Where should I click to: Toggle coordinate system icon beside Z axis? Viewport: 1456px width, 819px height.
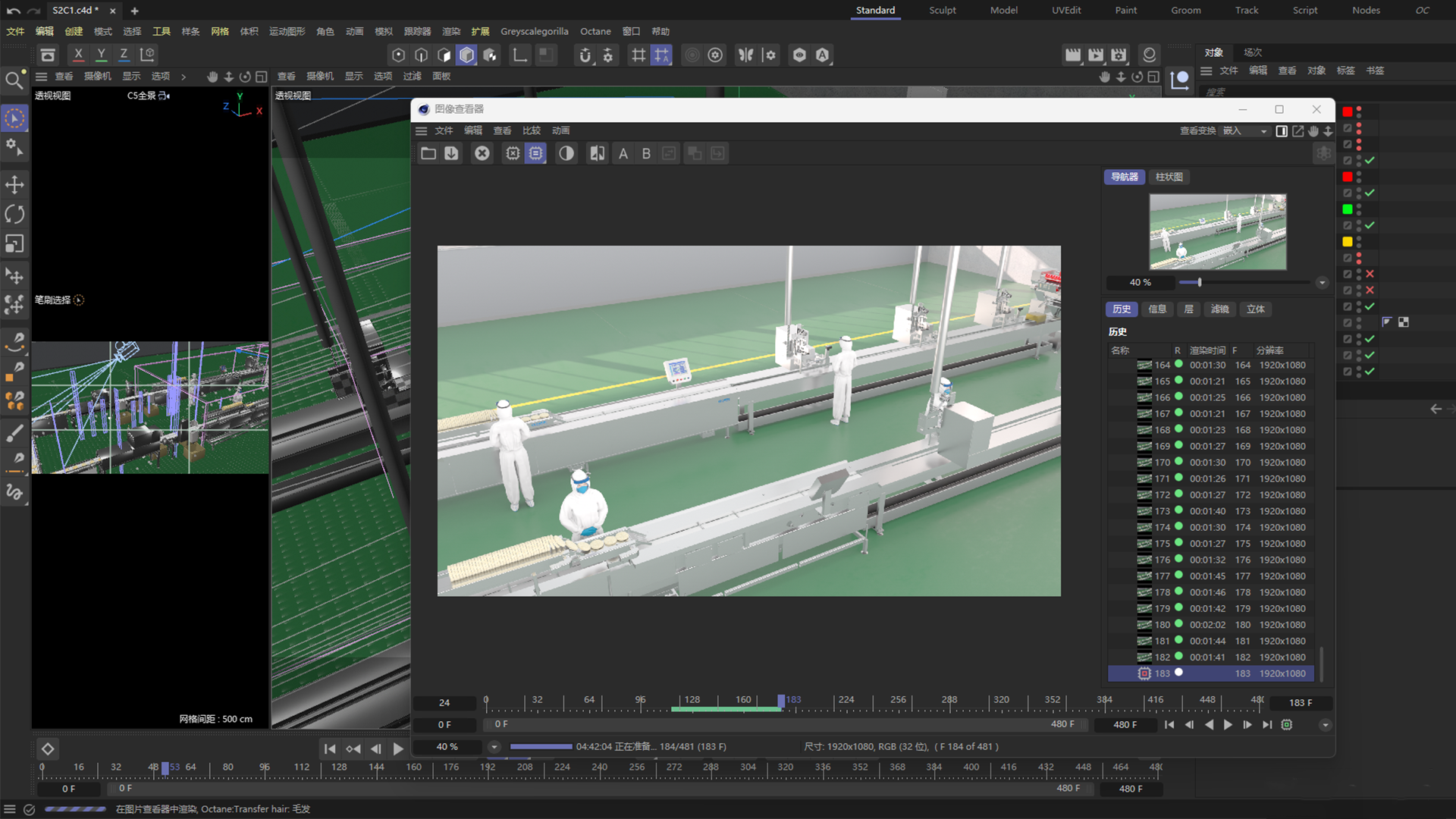(x=147, y=55)
